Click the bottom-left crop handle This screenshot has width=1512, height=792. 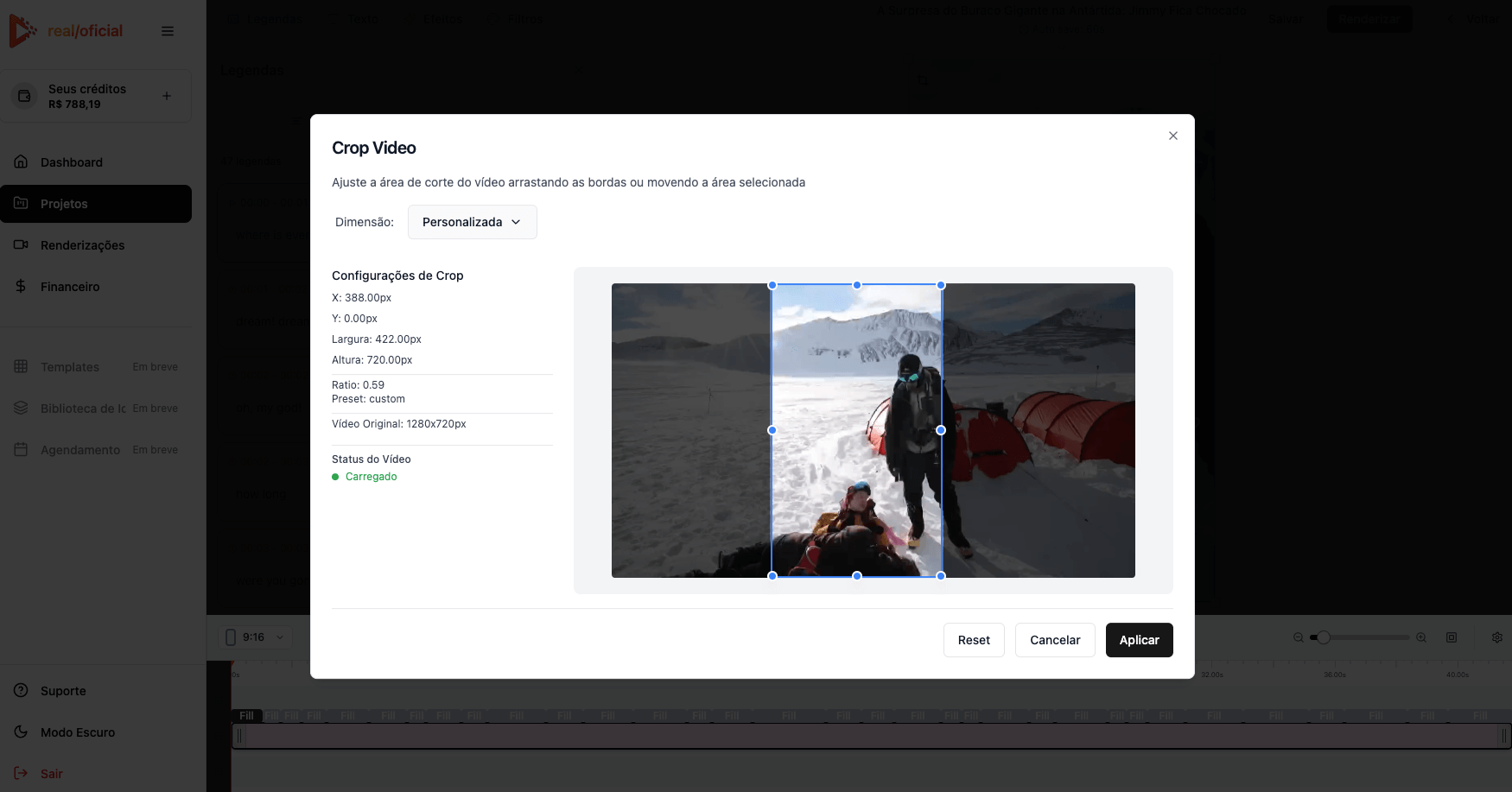click(772, 576)
